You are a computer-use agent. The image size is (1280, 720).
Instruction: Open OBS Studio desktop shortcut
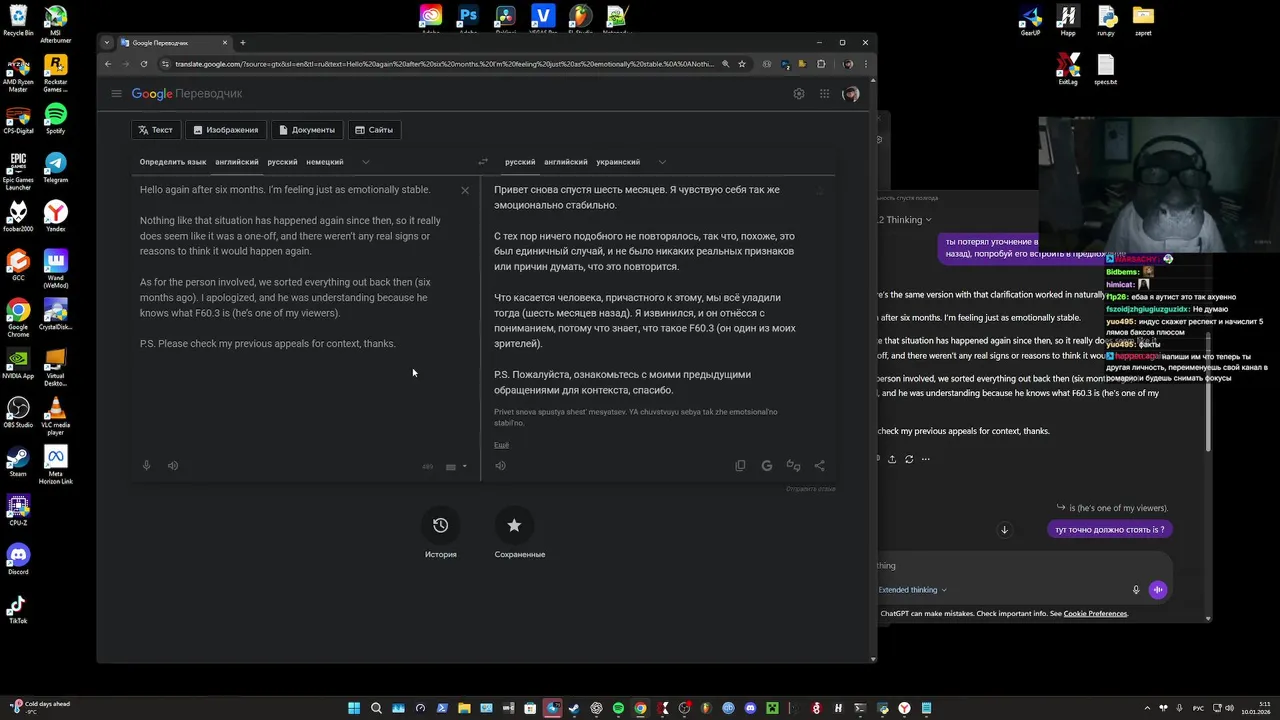[x=18, y=412]
